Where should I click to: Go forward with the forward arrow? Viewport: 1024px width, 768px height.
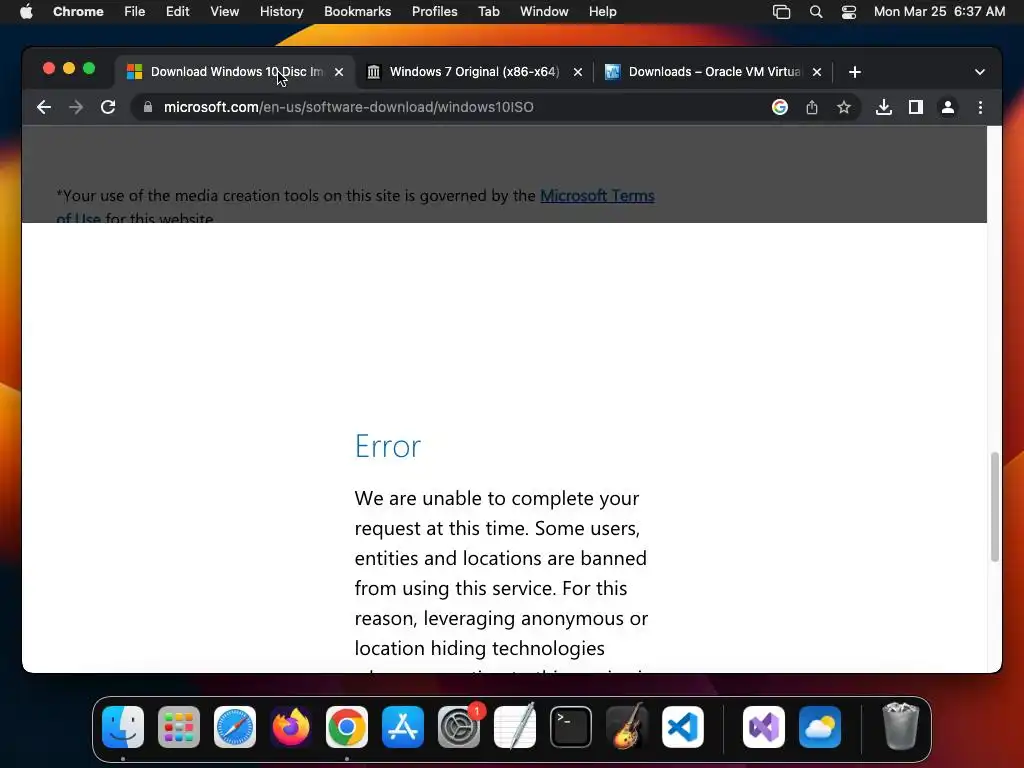(76, 107)
